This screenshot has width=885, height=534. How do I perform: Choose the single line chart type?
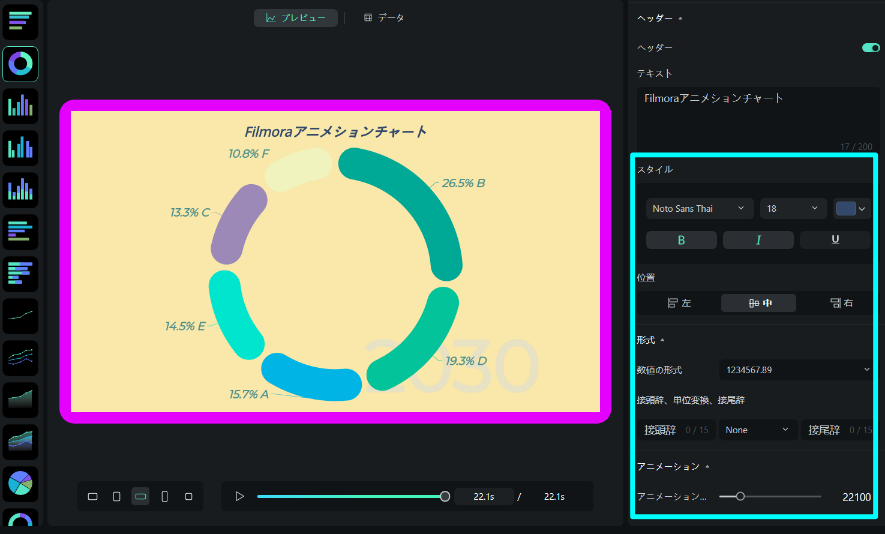[20, 316]
